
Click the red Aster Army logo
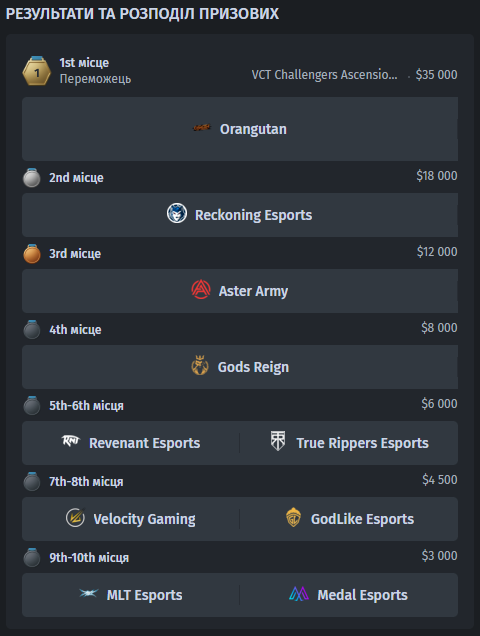coord(201,290)
